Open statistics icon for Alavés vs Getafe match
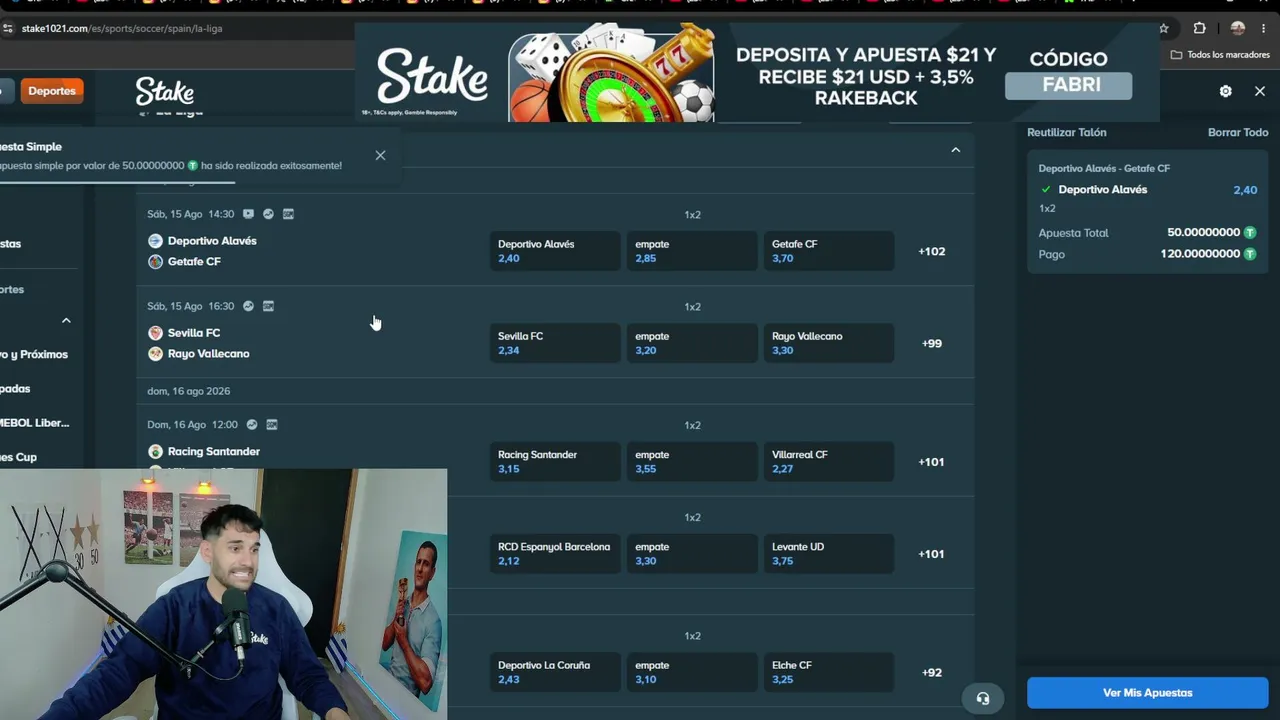Image resolution: width=1280 pixels, height=720 pixels. (x=268, y=214)
